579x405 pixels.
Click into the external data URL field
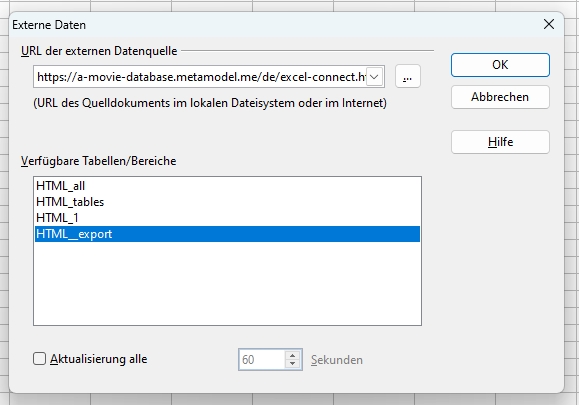201,77
